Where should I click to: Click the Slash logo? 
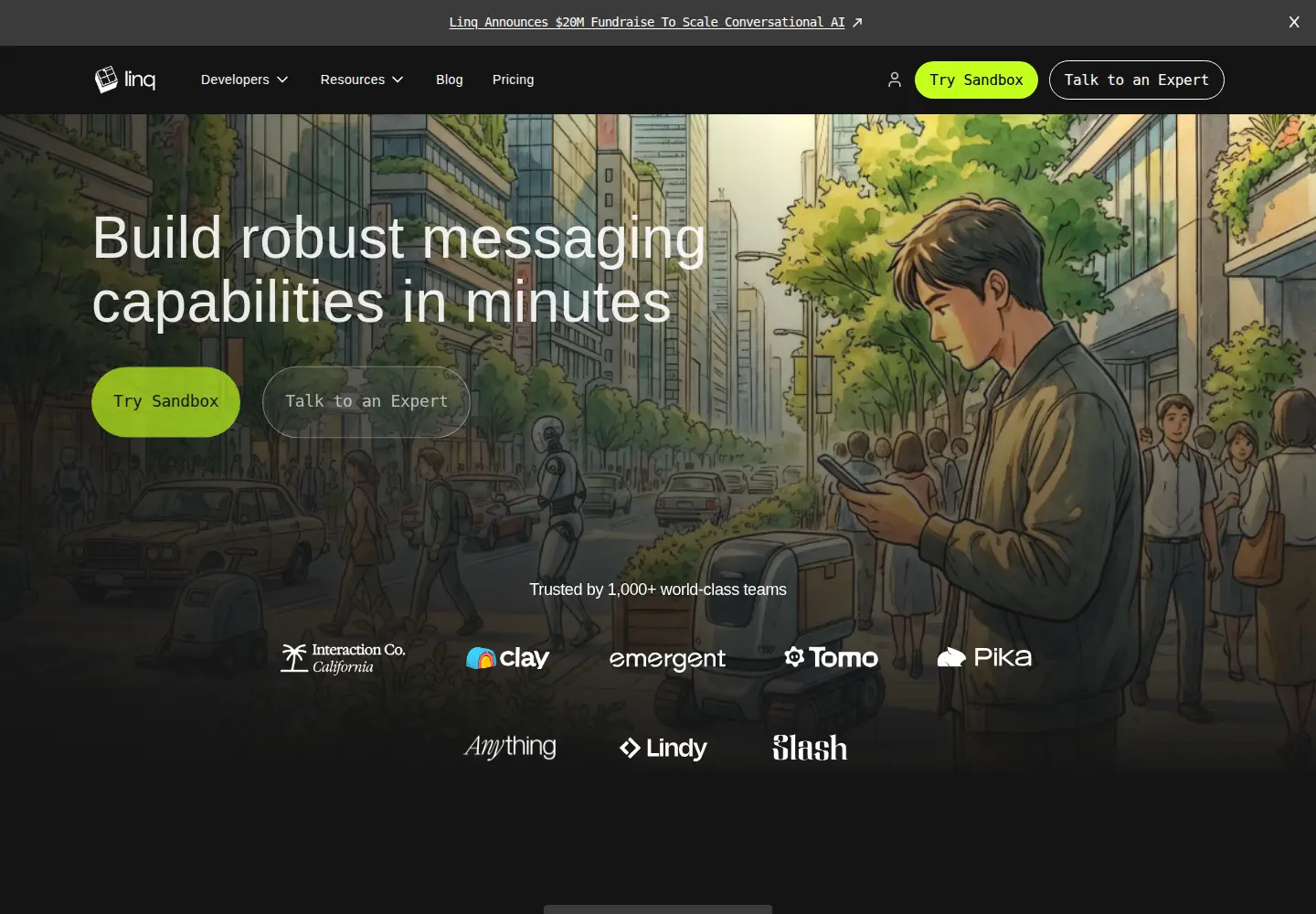tap(810, 748)
